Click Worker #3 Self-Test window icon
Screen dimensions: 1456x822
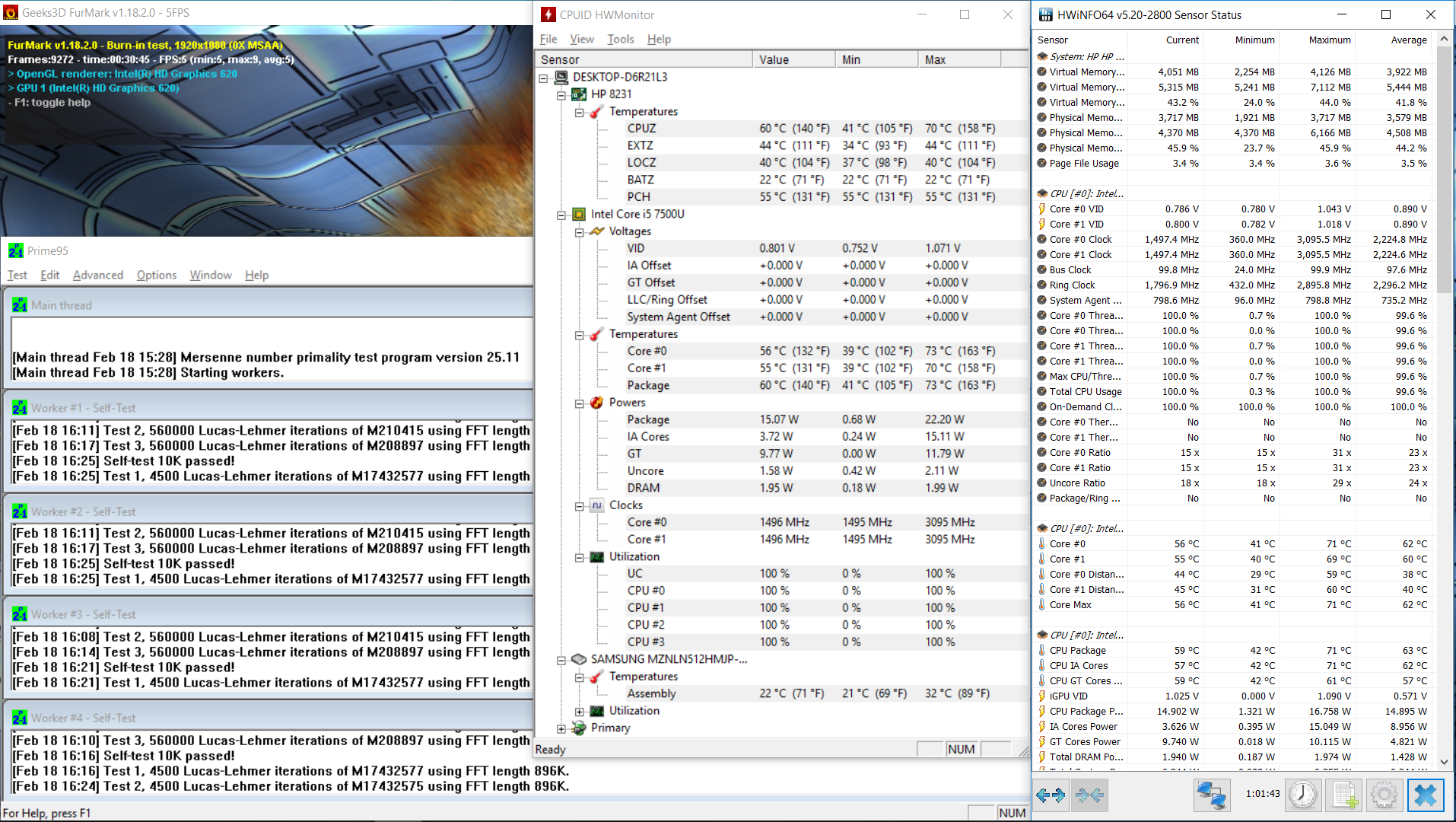20,614
